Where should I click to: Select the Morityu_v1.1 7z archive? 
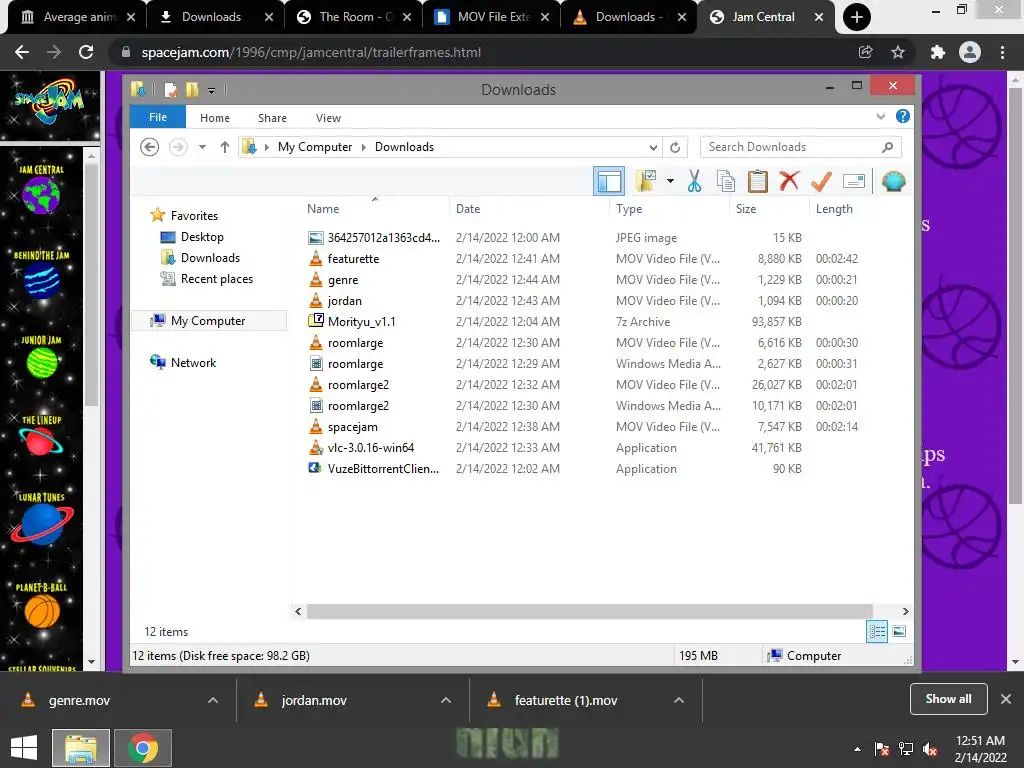click(361, 321)
